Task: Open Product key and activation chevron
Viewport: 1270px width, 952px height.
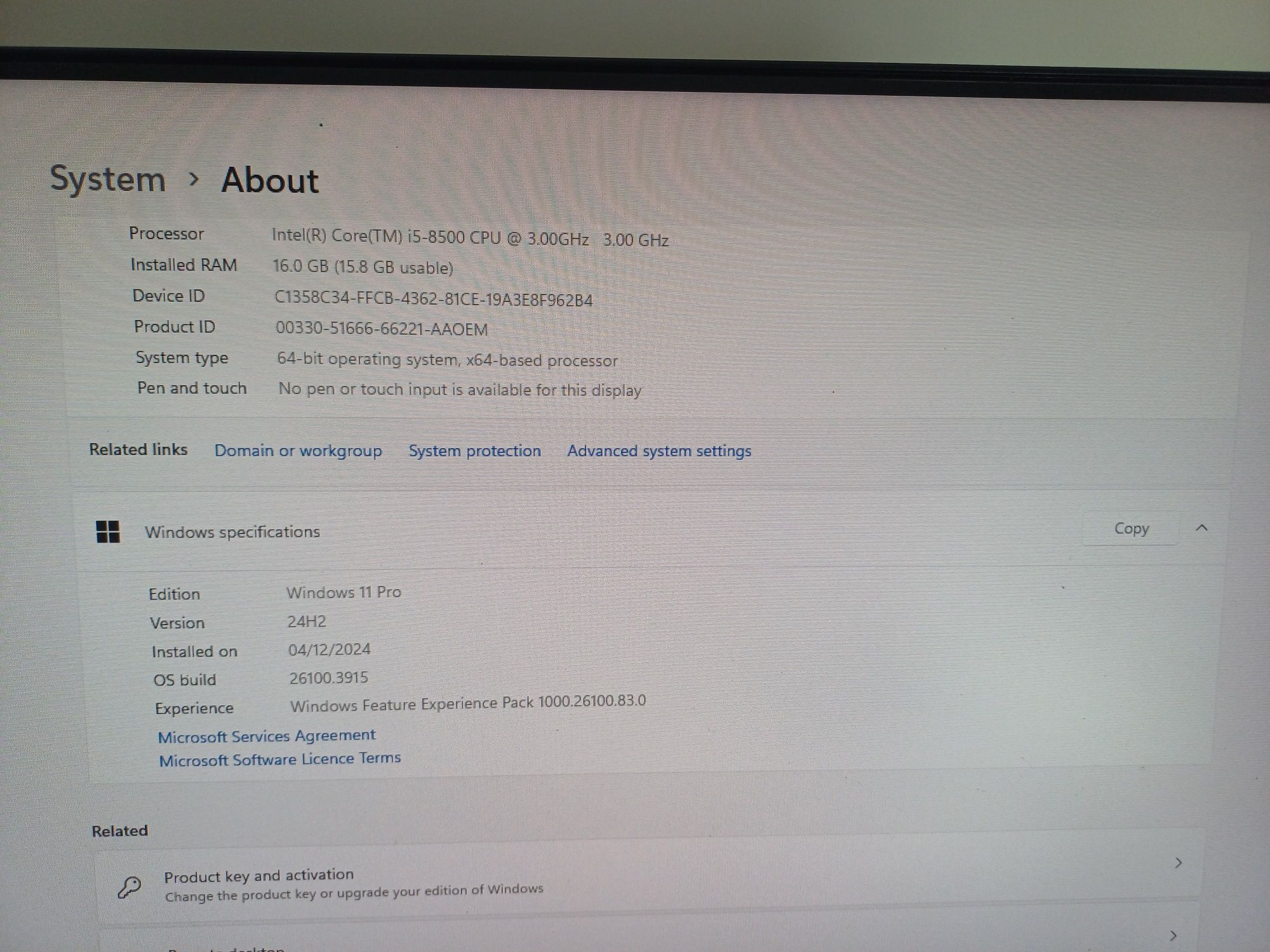Action: pyautogui.click(x=1178, y=863)
